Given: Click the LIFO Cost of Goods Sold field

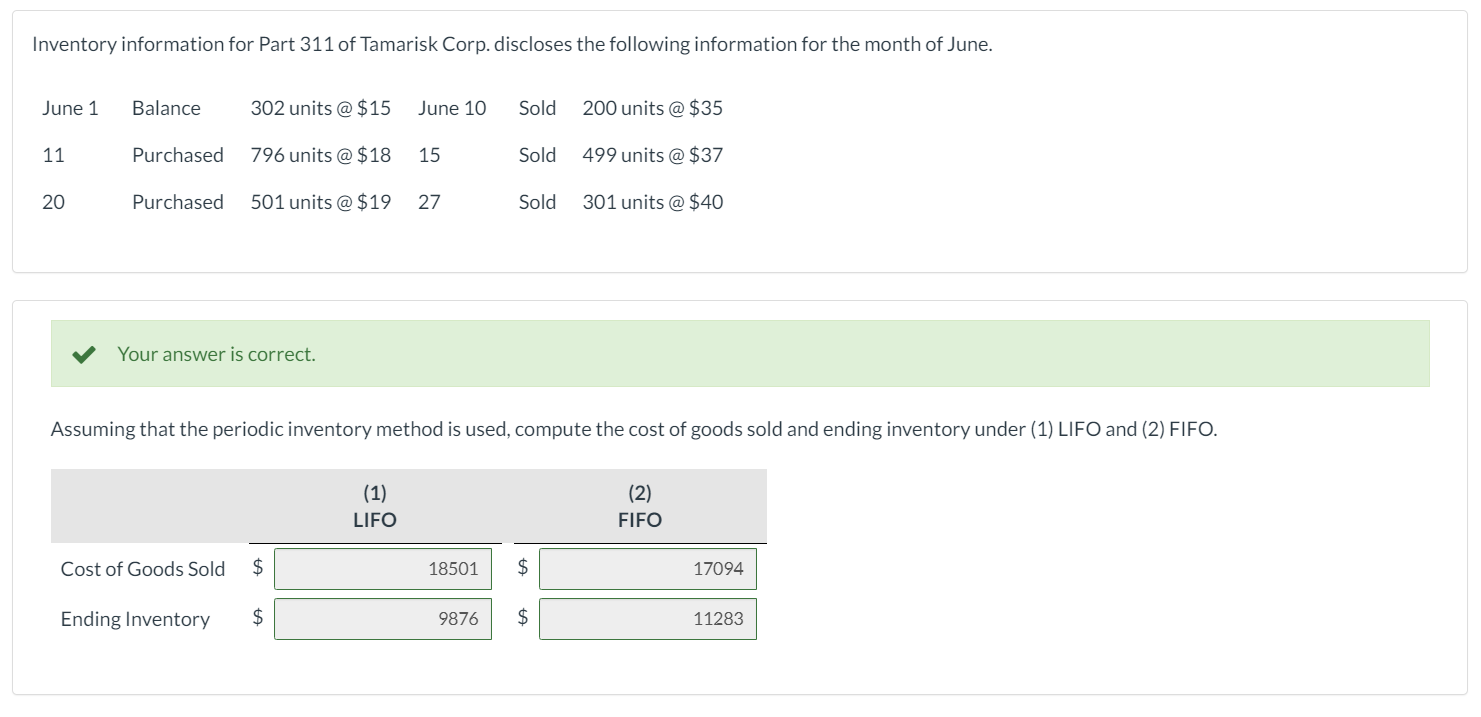Looking at the screenshot, I should point(383,569).
